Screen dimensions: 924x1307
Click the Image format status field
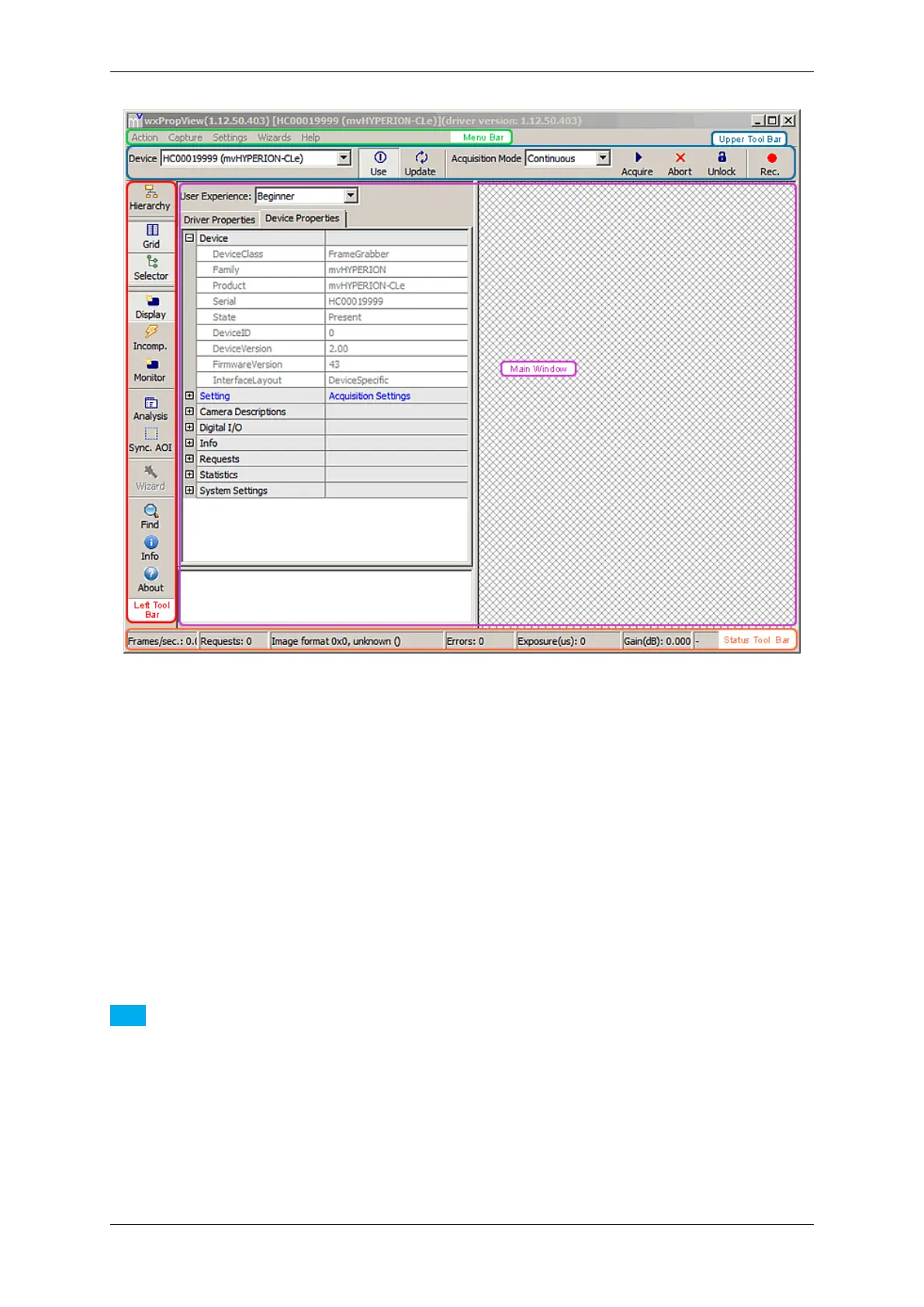(356, 641)
